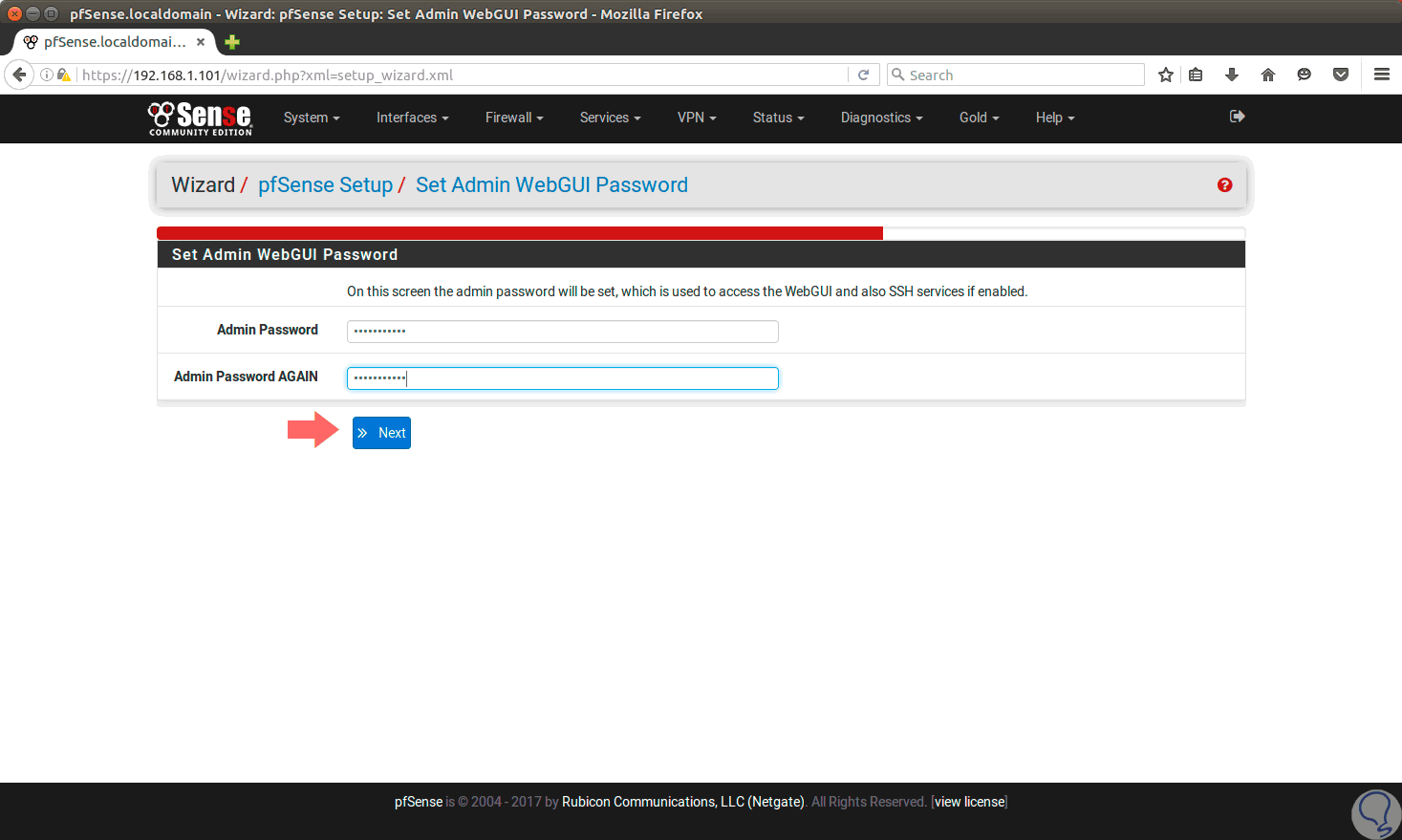
Task: Expand the Firewall dropdown menu
Action: (x=514, y=118)
